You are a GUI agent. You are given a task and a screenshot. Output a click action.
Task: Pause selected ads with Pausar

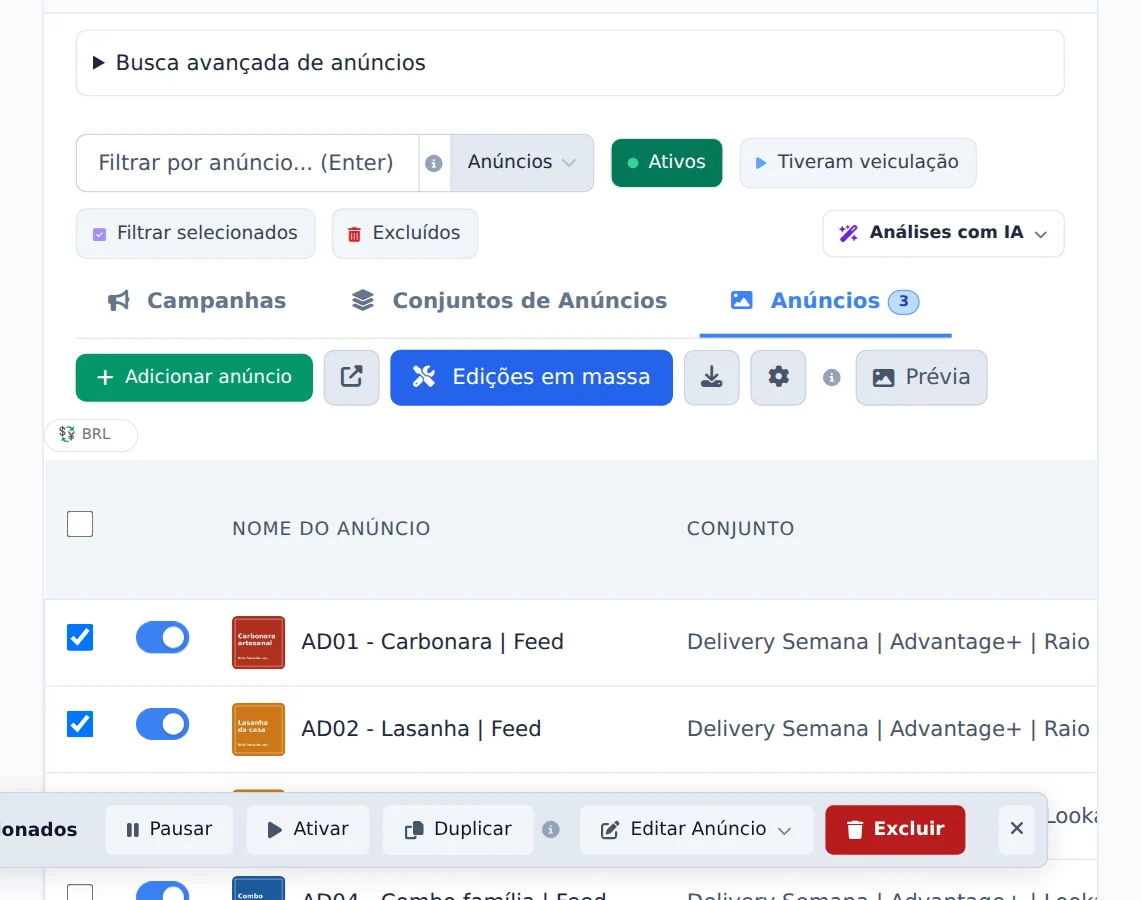click(169, 829)
